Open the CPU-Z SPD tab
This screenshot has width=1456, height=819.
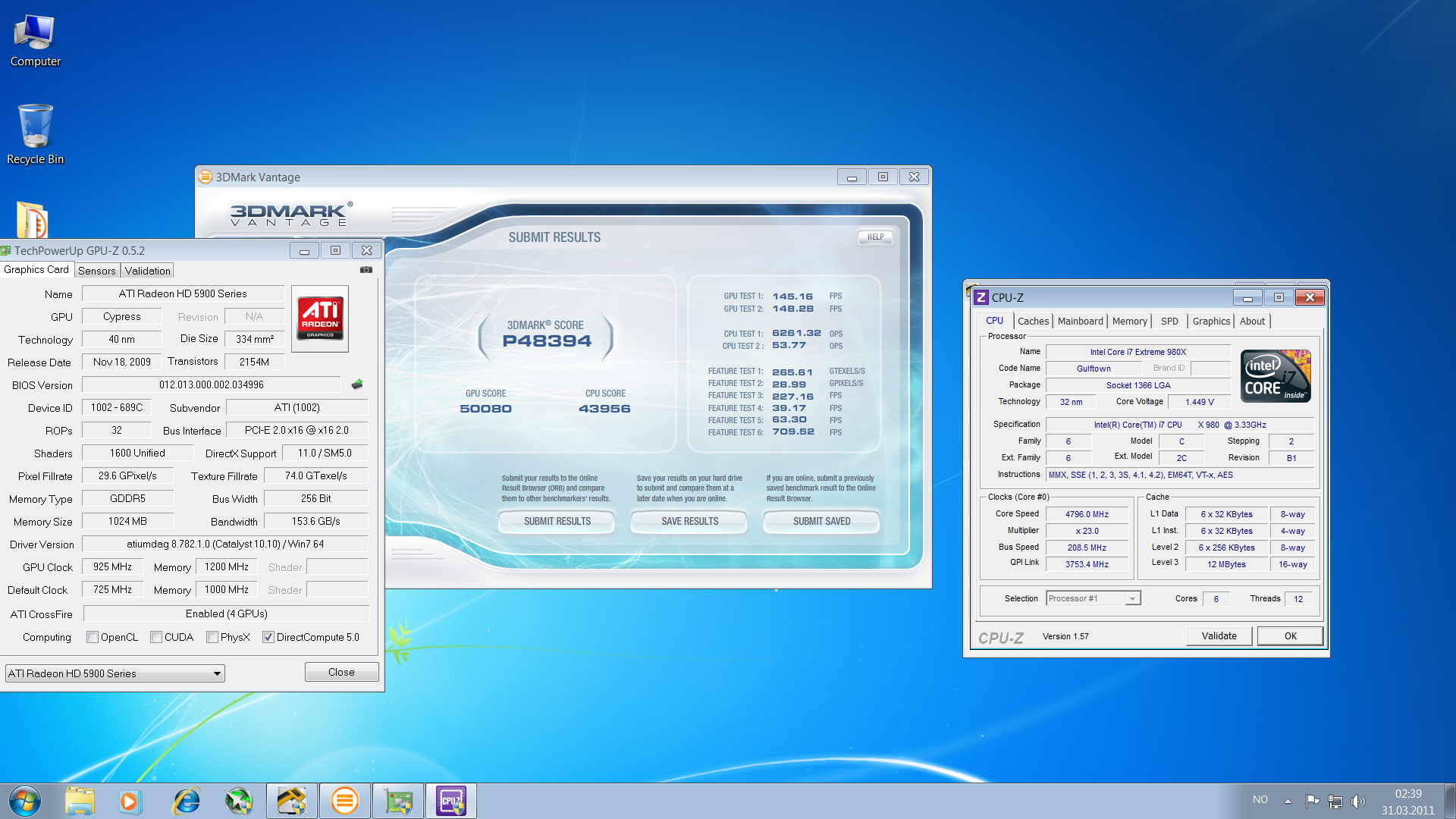click(x=1170, y=321)
